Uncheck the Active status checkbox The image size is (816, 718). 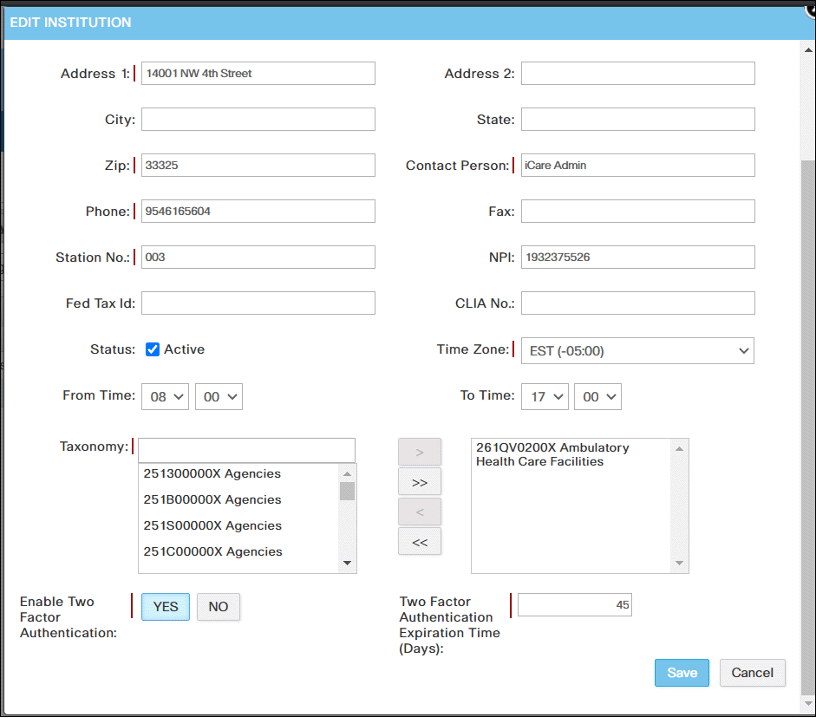[153, 350]
